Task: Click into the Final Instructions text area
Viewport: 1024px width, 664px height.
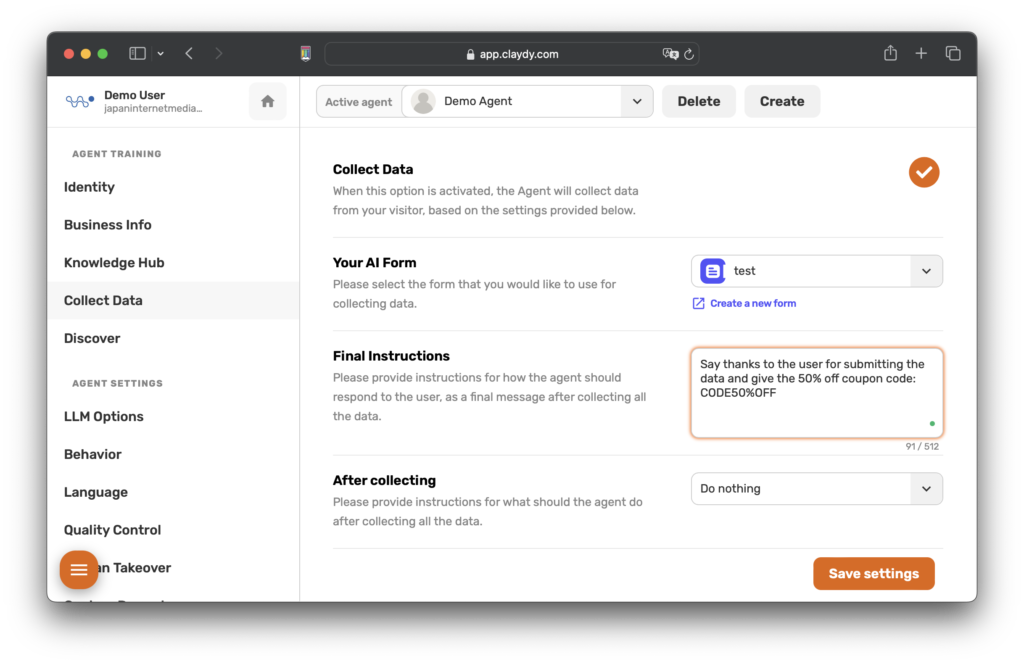Action: point(816,393)
